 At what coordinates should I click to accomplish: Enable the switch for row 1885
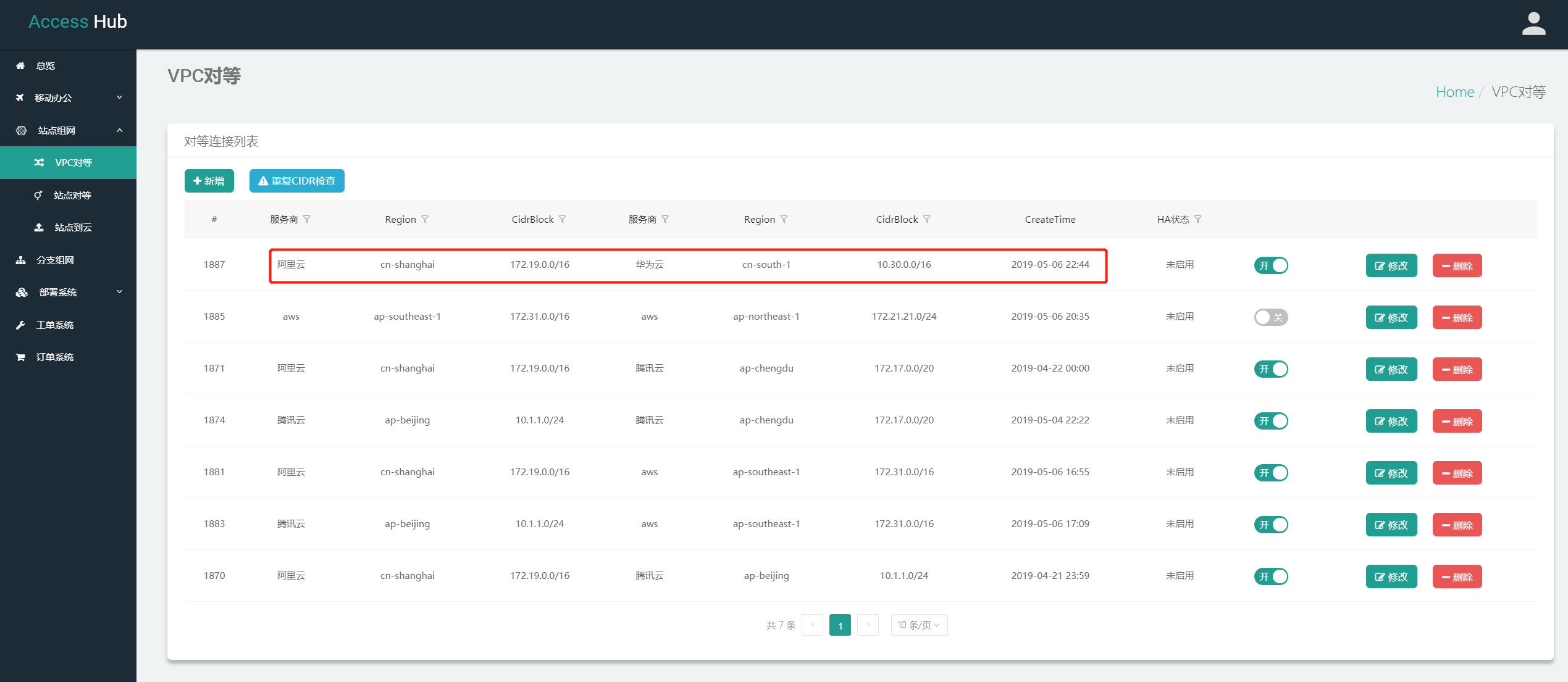click(x=1270, y=317)
